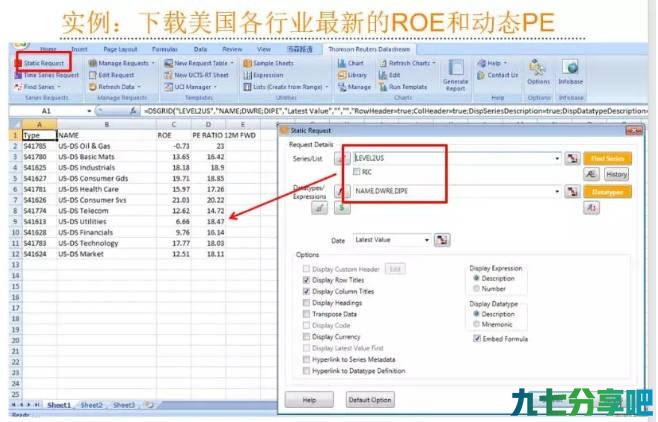The image size is (658, 422).
Task: Expand the Refresh Charts dropdown arrow
Action: point(434,63)
